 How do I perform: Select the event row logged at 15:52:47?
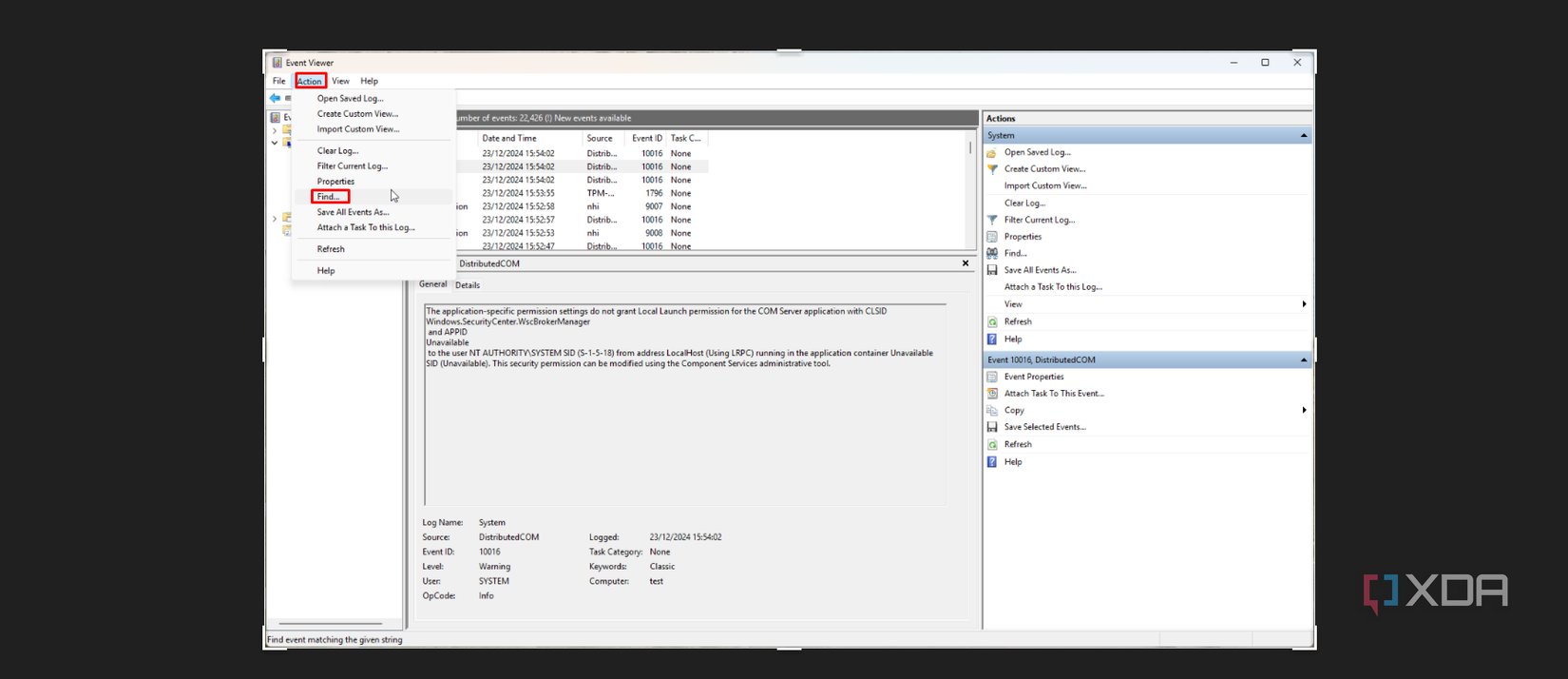coord(582,246)
